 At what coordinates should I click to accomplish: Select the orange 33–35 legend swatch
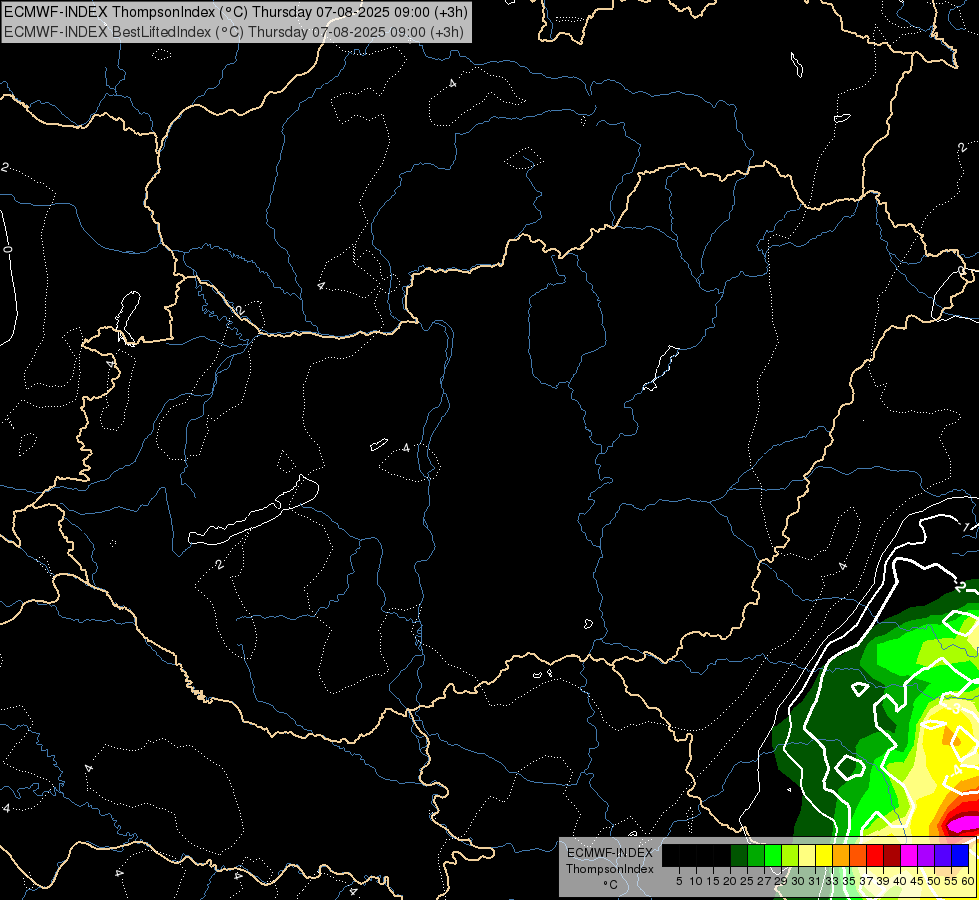(841, 856)
